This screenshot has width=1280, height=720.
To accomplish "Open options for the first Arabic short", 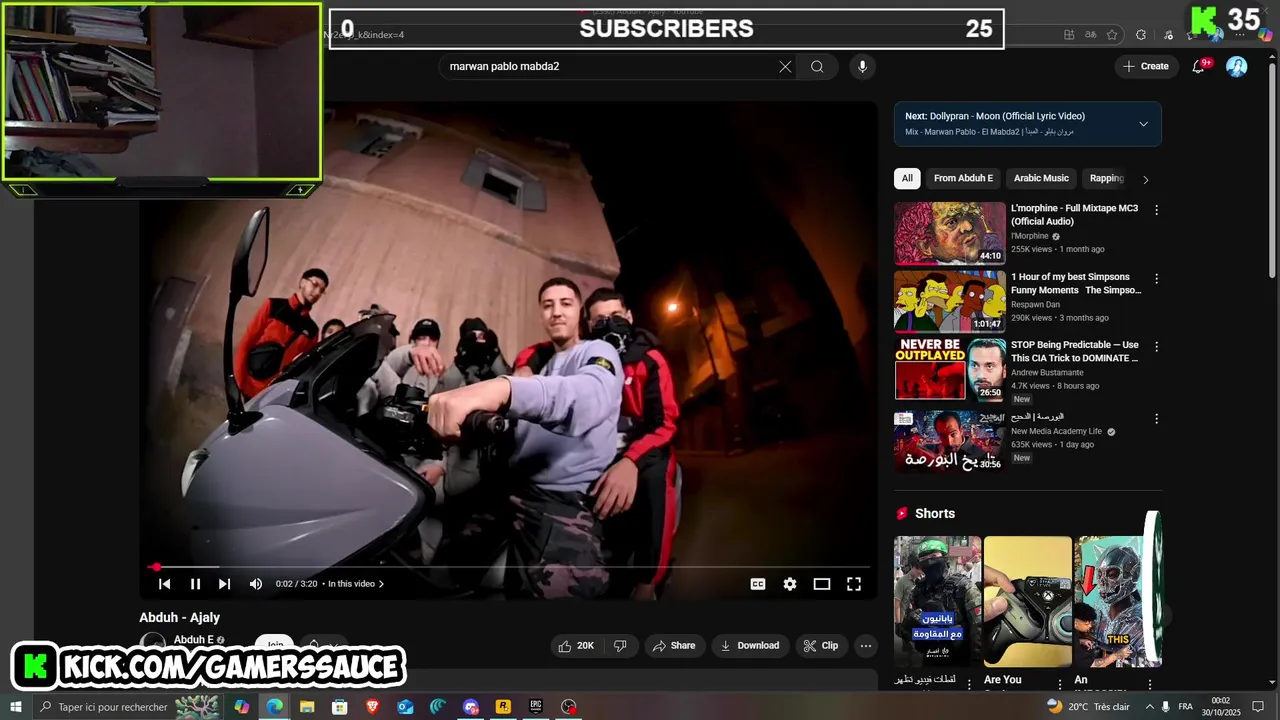I will pyautogui.click(x=969, y=685).
